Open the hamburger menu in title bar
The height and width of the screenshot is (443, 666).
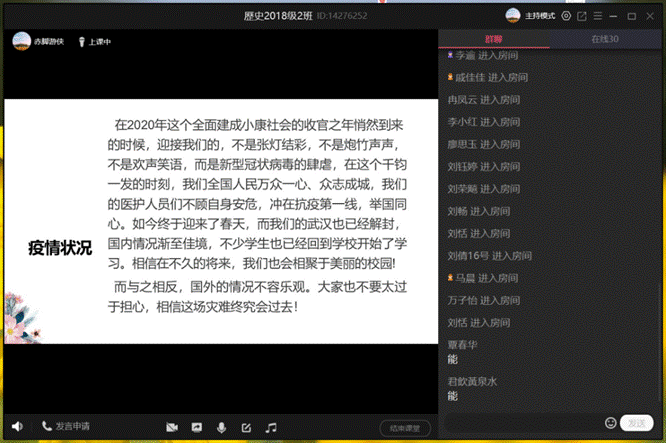[599, 16]
